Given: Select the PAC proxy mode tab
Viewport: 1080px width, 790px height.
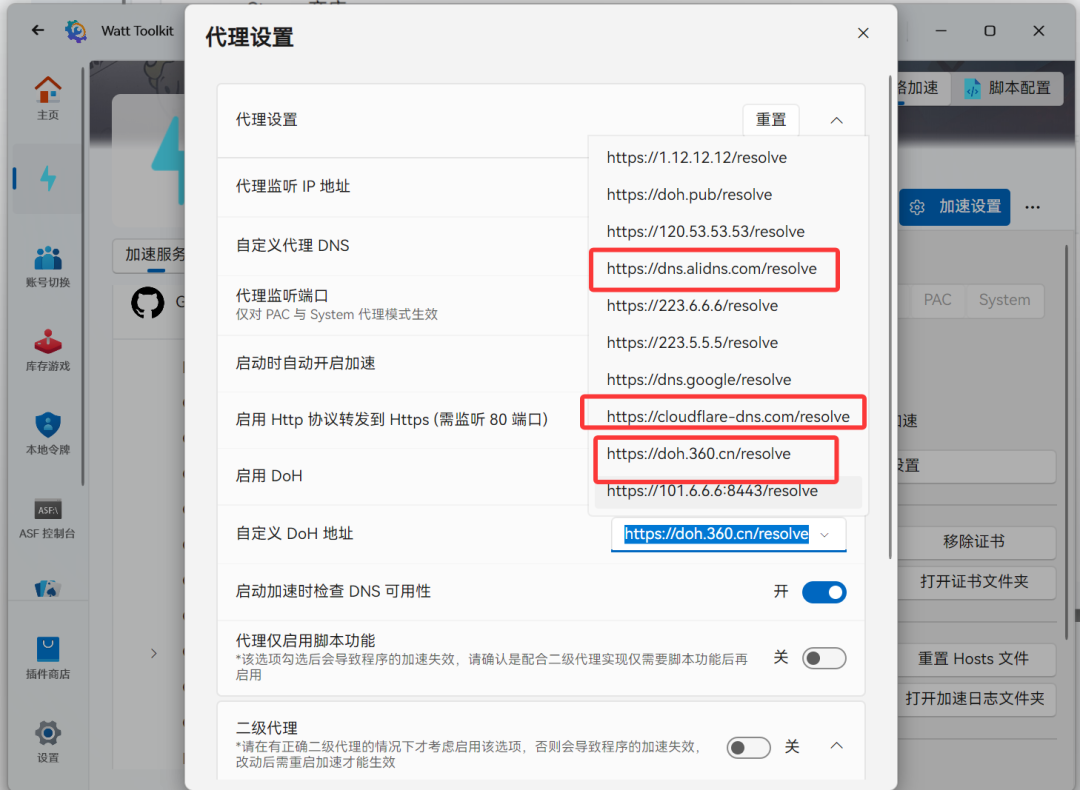Looking at the screenshot, I should (x=937, y=300).
